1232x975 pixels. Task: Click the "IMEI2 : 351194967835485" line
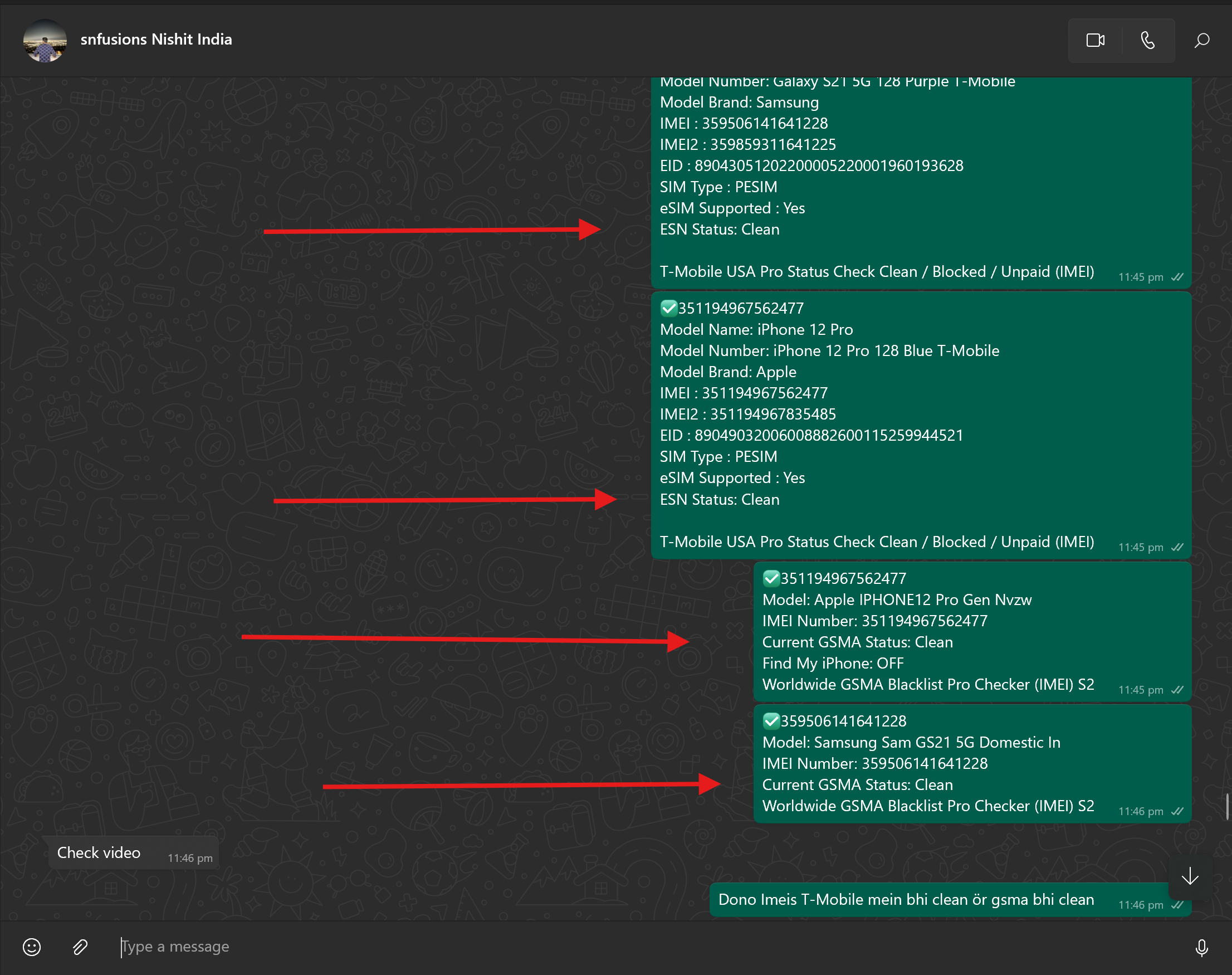click(747, 414)
